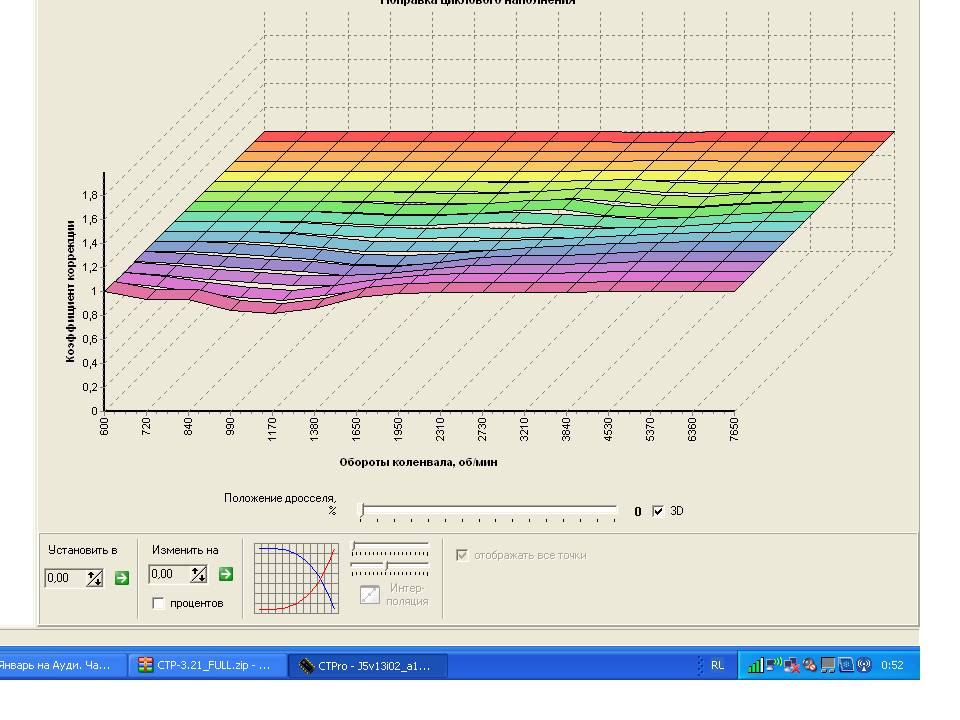Viewport: 960px width, 720px height.
Task: Open the signal strength tray icon
Action: [x=756, y=665]
